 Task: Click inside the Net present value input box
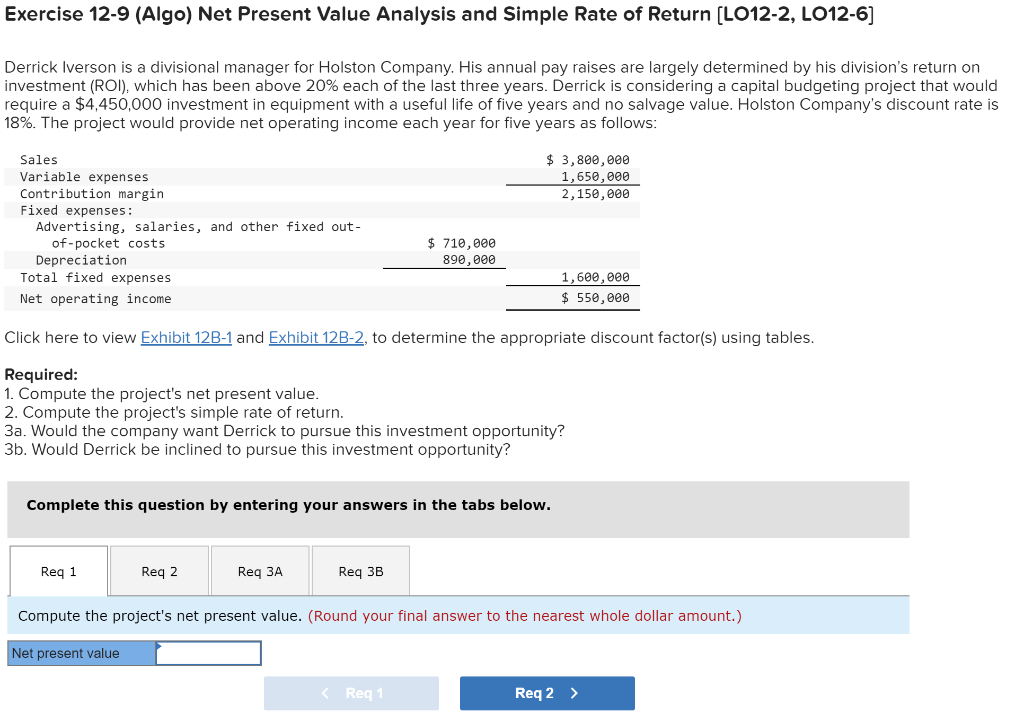208,652
